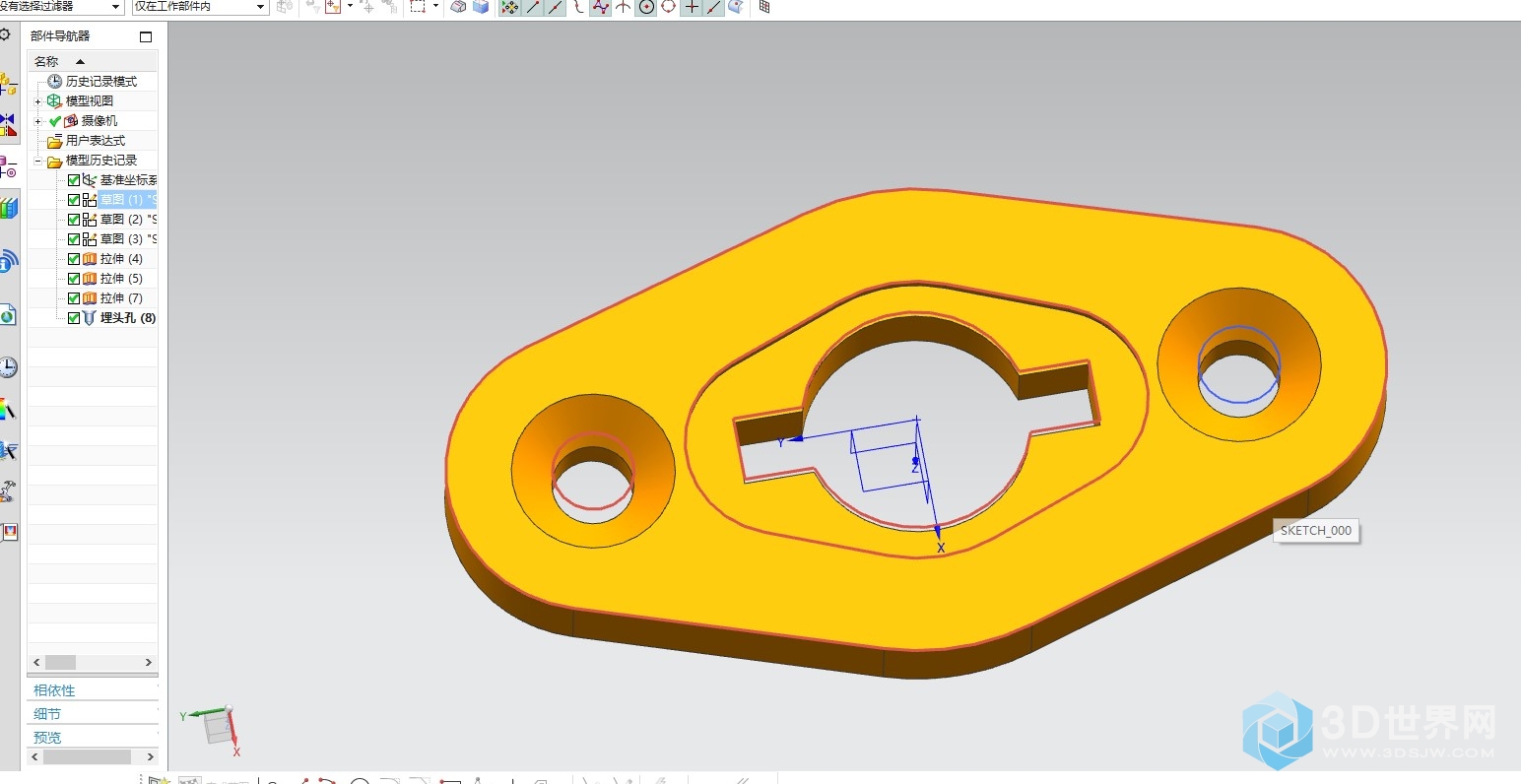This screenshot has height=784, width=1521.
Task: Select the 用户表达式 tree row
Action: [93, 141]
